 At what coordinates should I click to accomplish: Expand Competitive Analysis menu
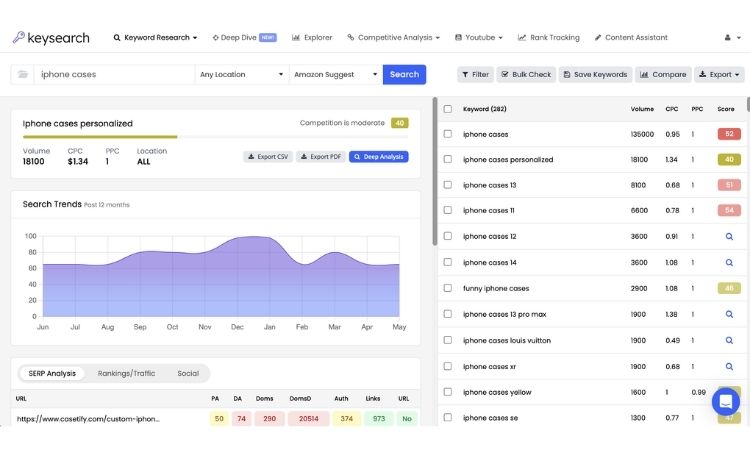393,38
